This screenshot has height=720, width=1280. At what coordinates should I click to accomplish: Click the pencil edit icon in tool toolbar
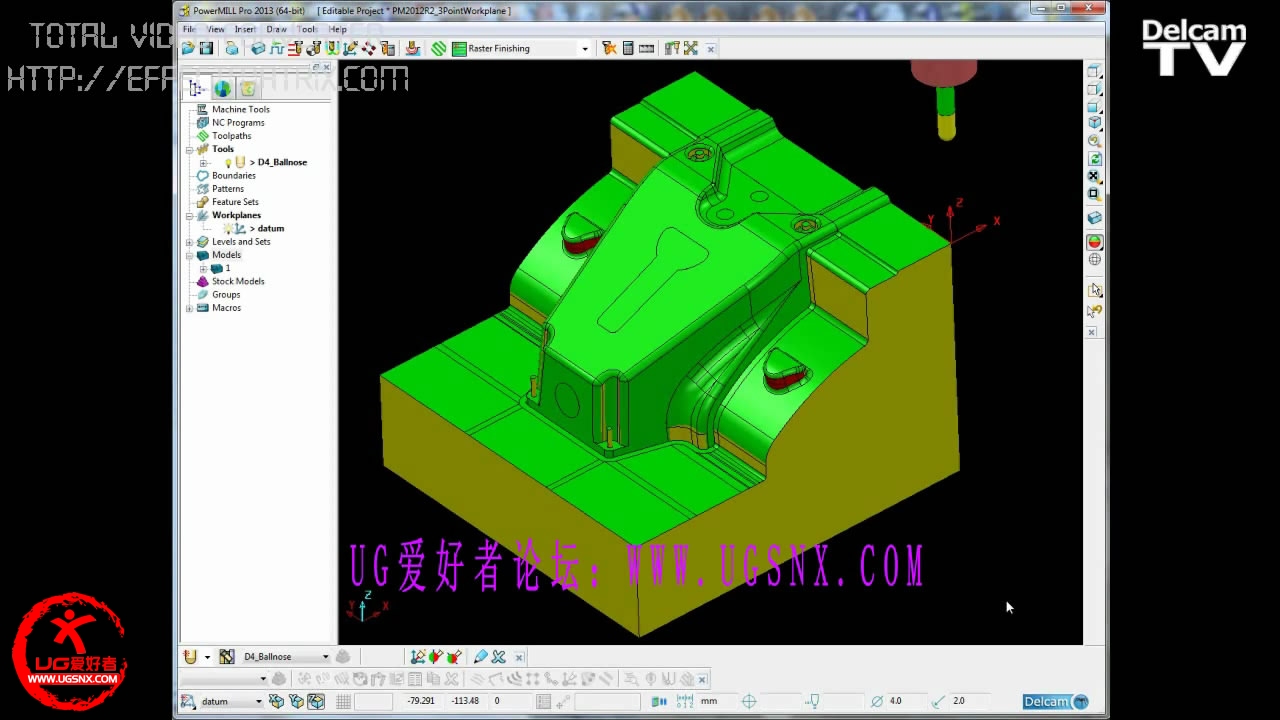[480, 657]
